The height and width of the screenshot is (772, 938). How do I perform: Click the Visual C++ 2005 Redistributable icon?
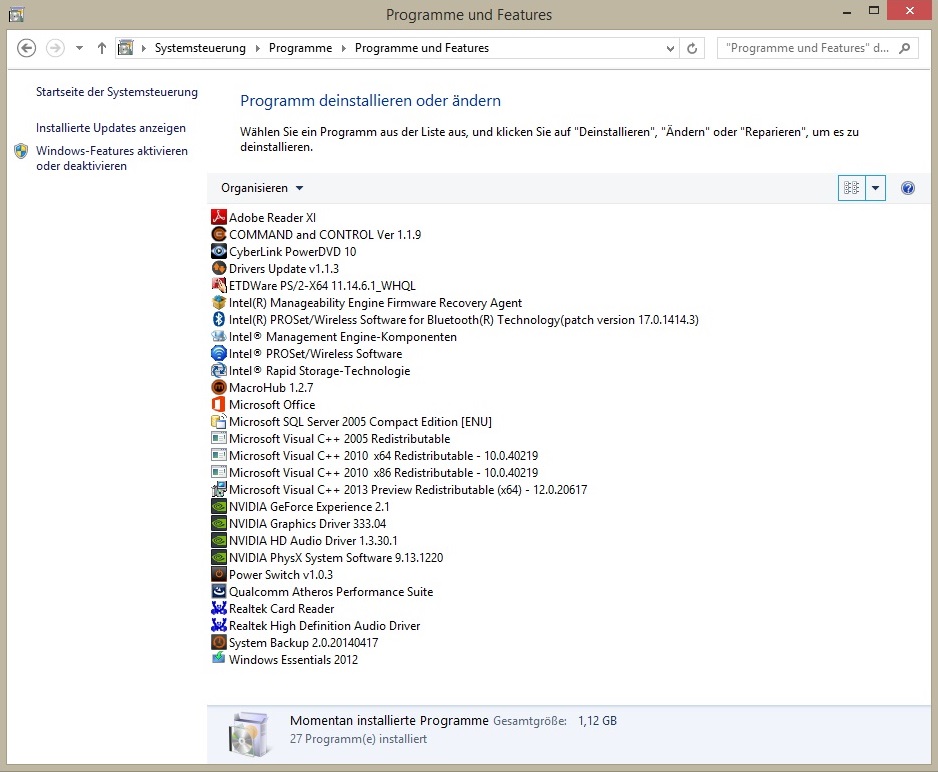click(x=219, y=438)
